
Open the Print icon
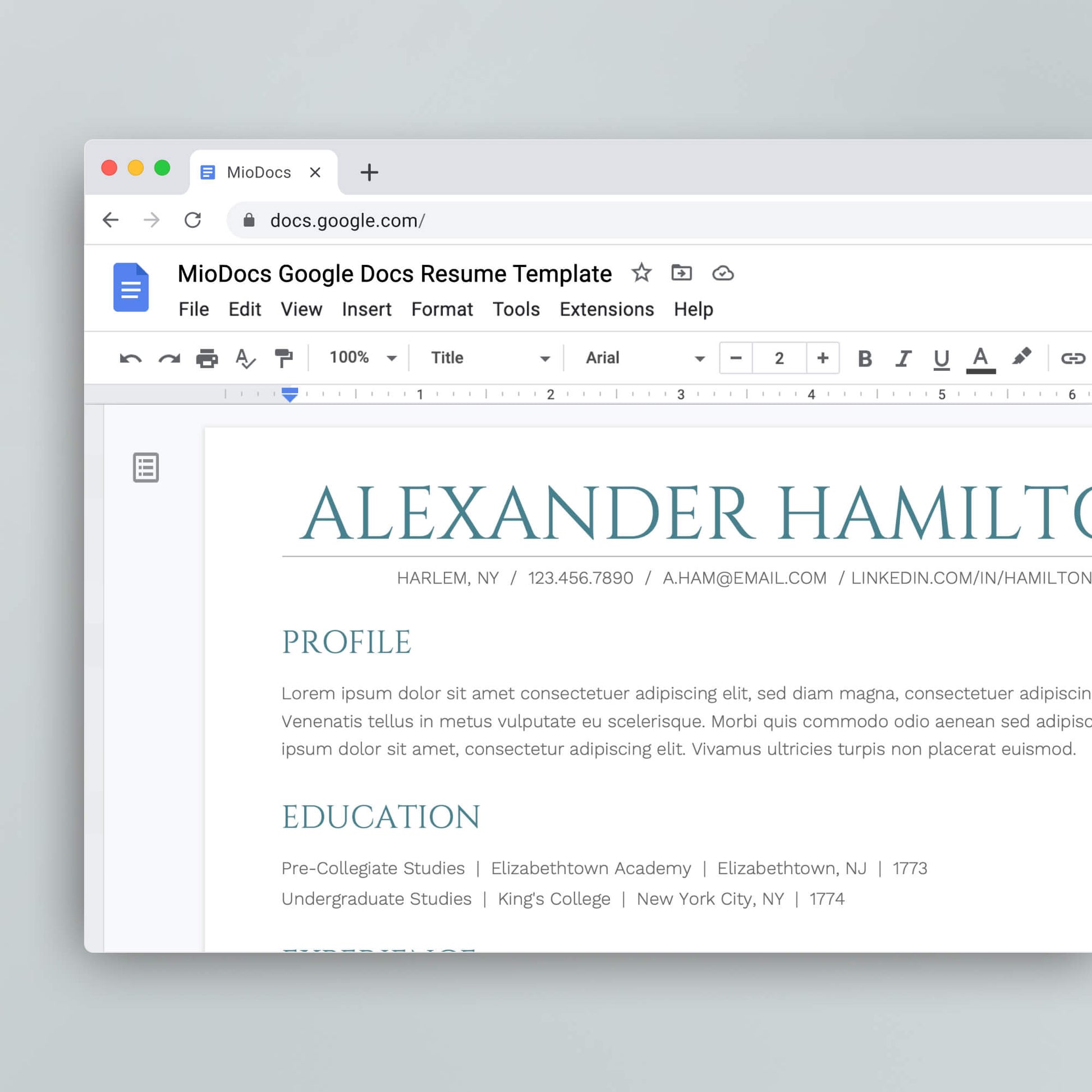(208, 357)
